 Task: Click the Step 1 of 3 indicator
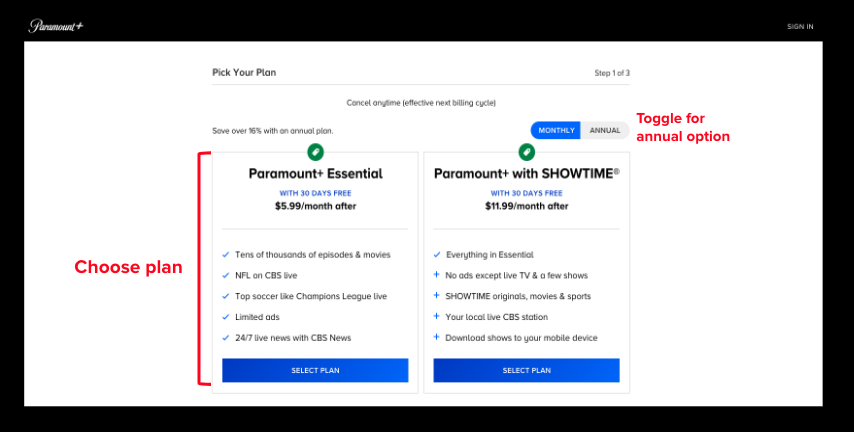611,73
